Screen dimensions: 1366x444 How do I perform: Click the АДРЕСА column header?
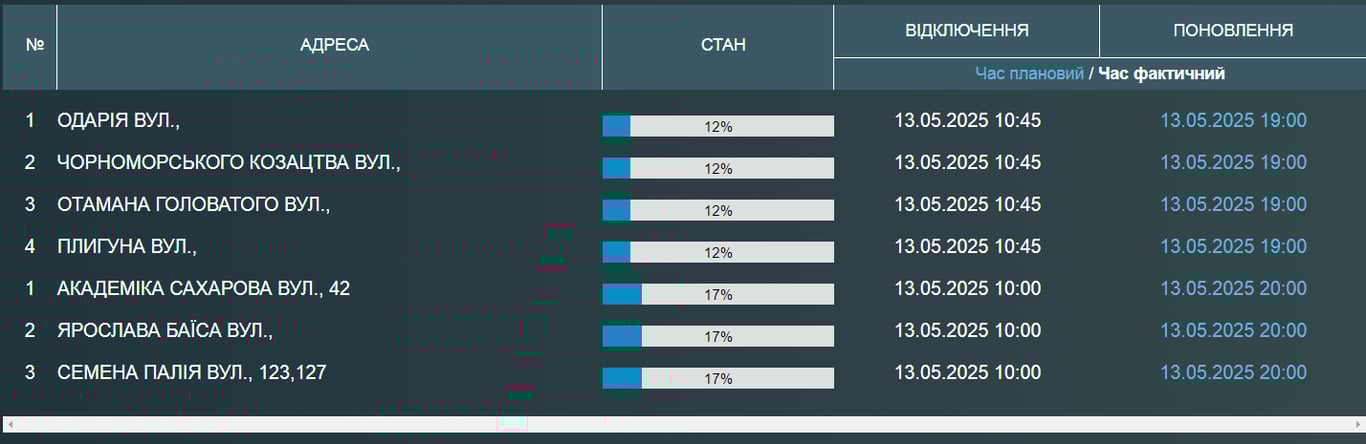pos(334,45)
